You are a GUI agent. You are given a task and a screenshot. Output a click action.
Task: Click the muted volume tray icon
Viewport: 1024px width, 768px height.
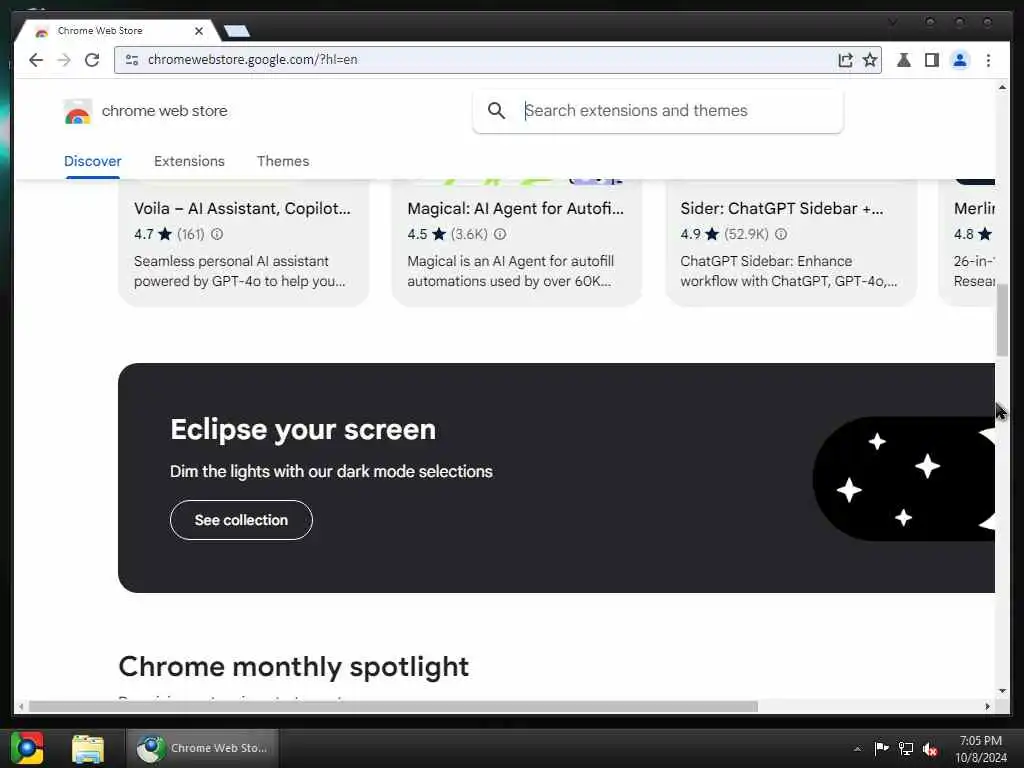[x=930, y=749]
